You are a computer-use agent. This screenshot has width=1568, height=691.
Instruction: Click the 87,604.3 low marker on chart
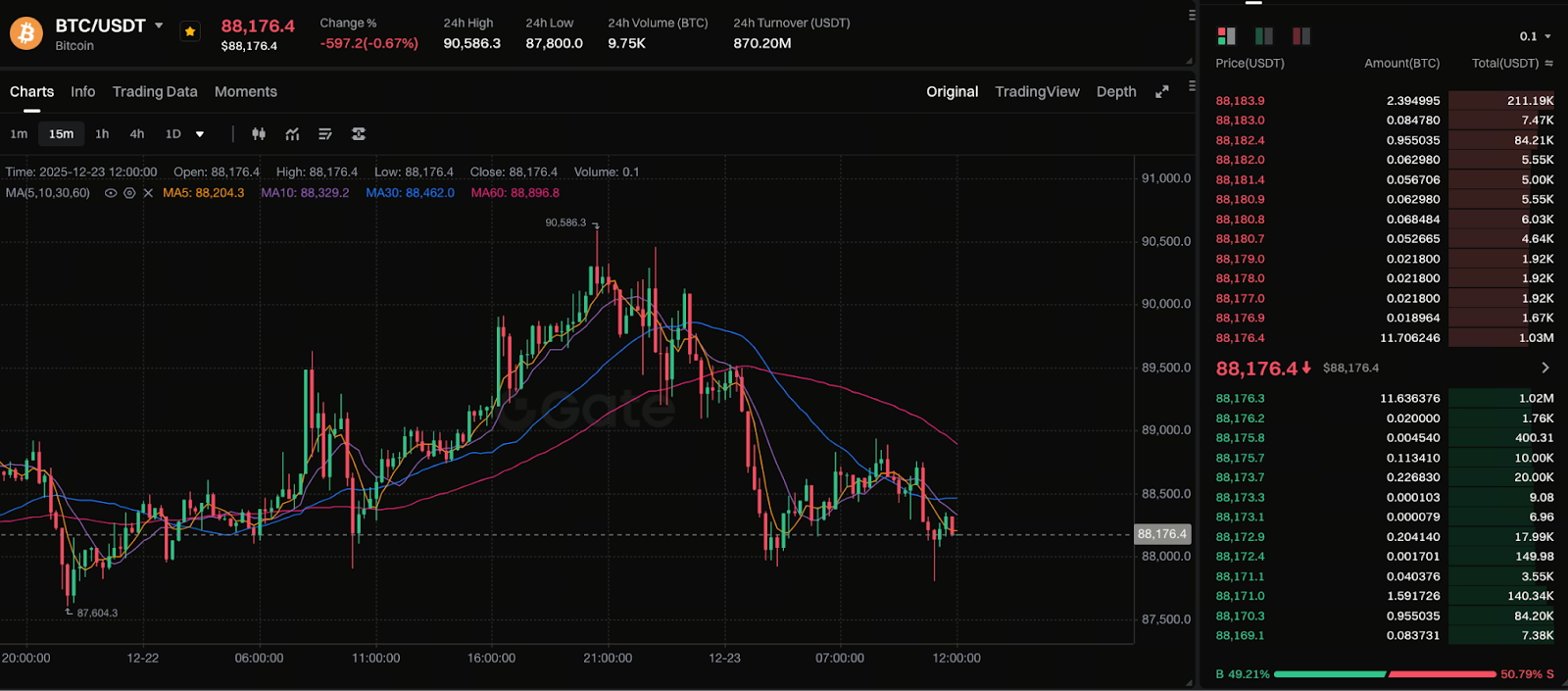pyautogui.click(x=97, y=613)
